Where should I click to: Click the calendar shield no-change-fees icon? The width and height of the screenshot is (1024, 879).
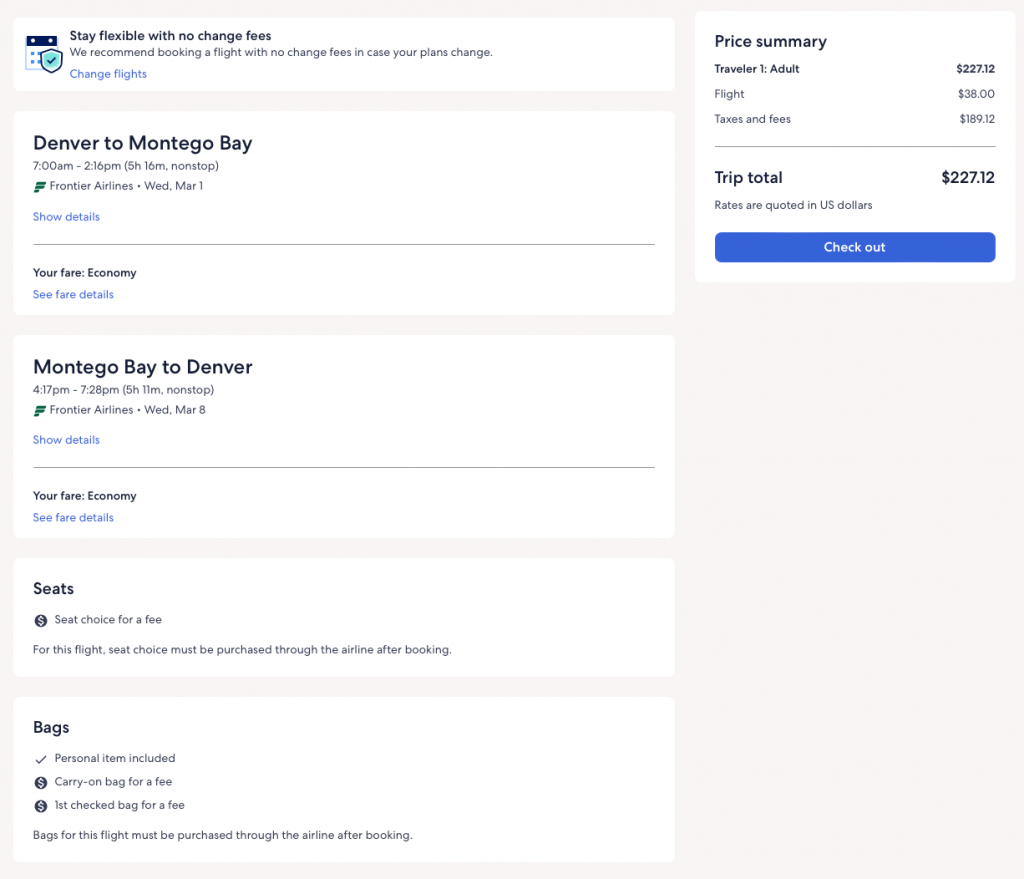coord(43,53)
